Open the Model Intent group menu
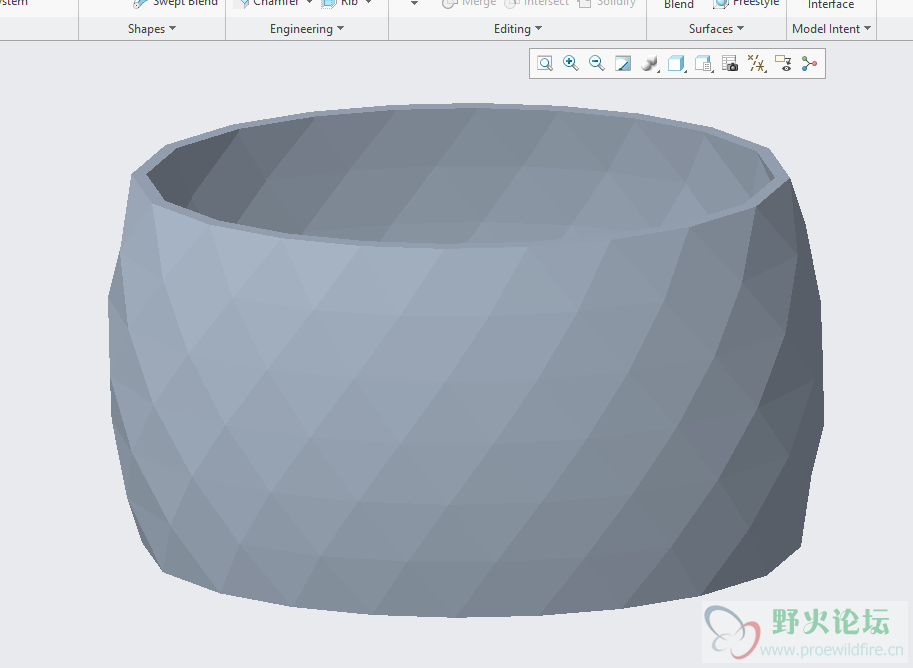 (x=831, y=29)
